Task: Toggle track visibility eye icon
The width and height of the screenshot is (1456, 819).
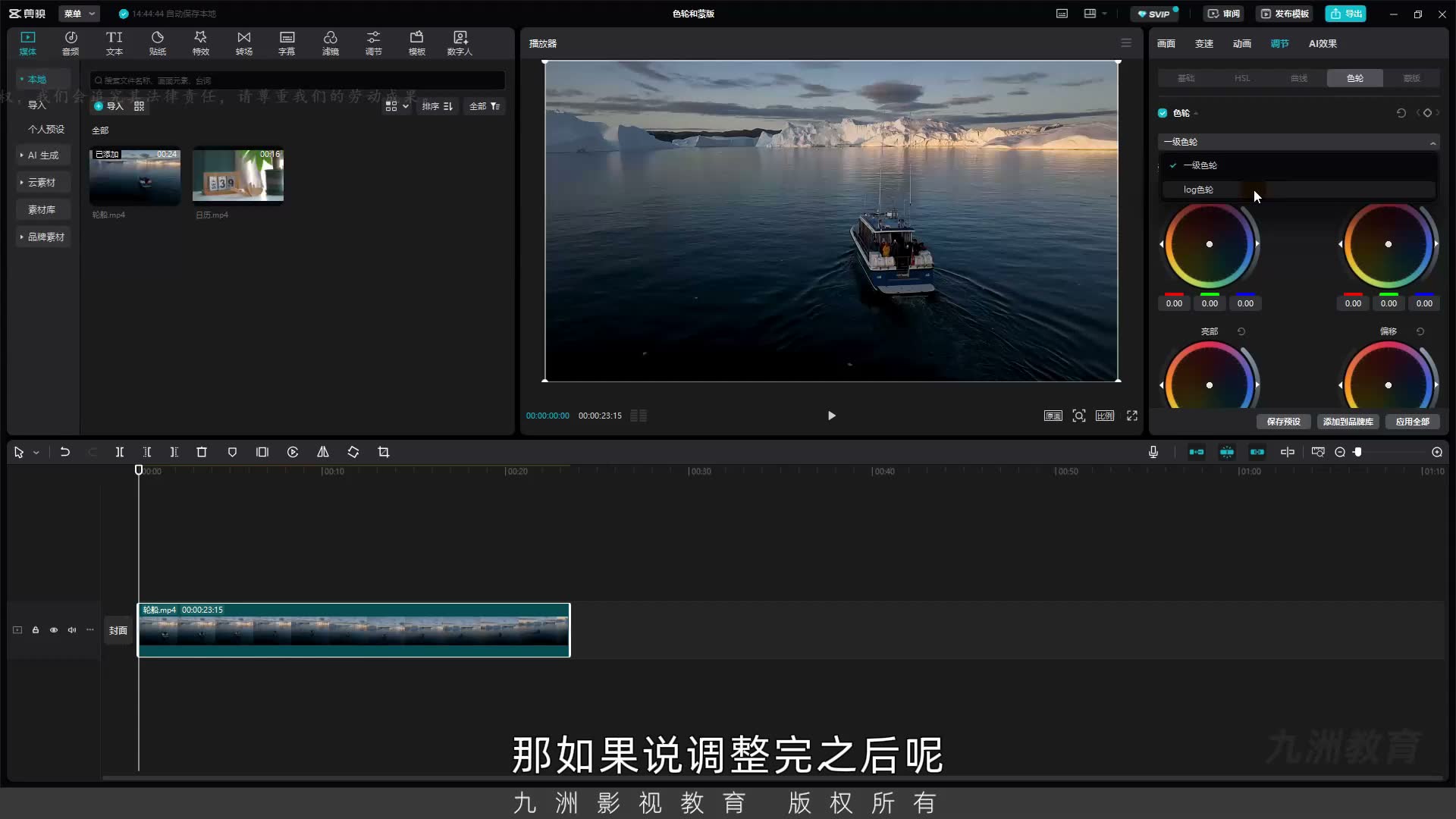Action: pyautogui.click(x=54, y=630)
